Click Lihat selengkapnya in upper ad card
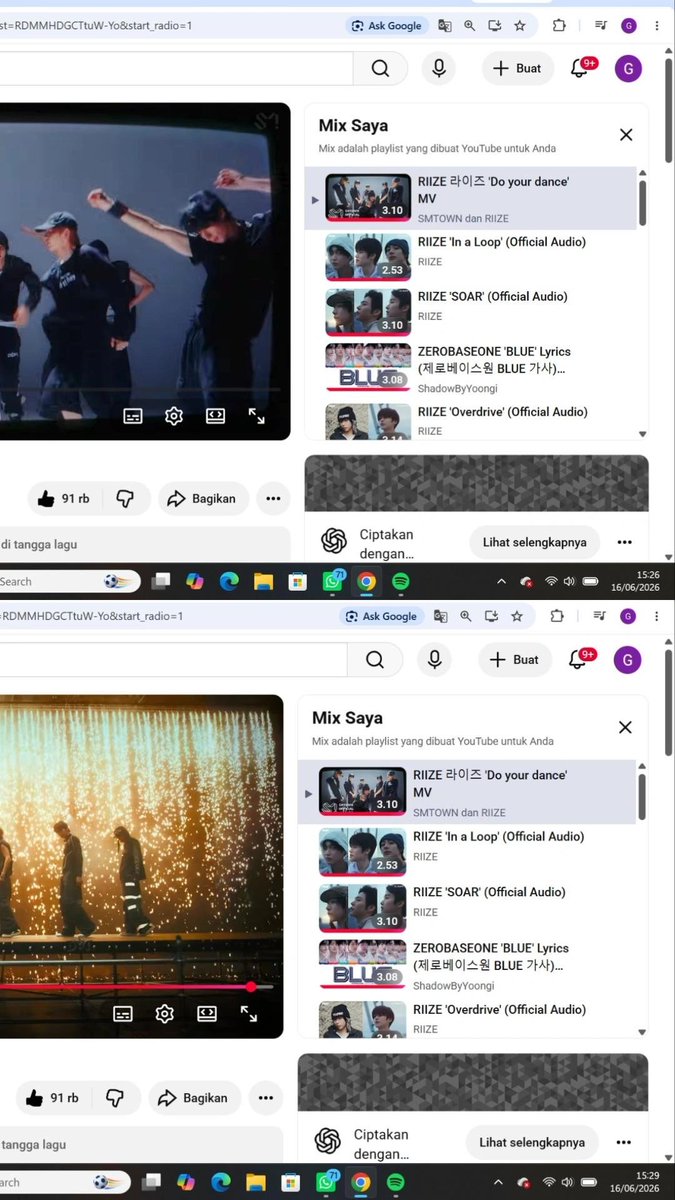The width and height of the screenshot is (675, 1200). pyautogui.click(x=534, y=542)
